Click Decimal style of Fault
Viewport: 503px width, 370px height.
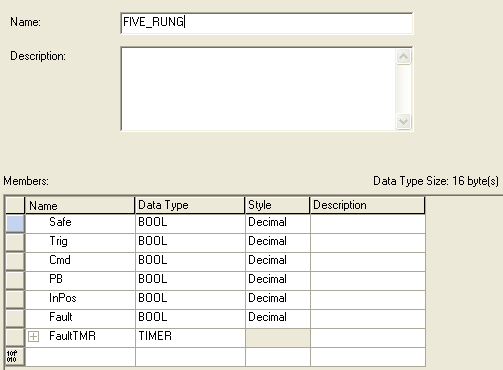[267, 317]
